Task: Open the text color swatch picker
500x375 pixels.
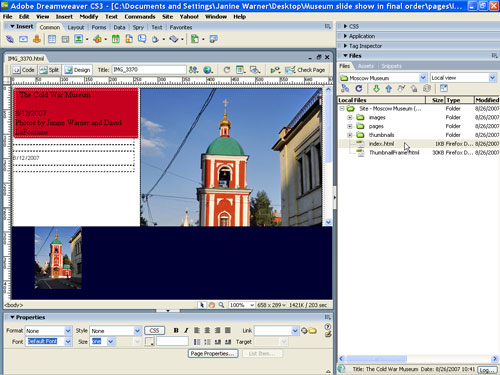Action: [149, 342]
